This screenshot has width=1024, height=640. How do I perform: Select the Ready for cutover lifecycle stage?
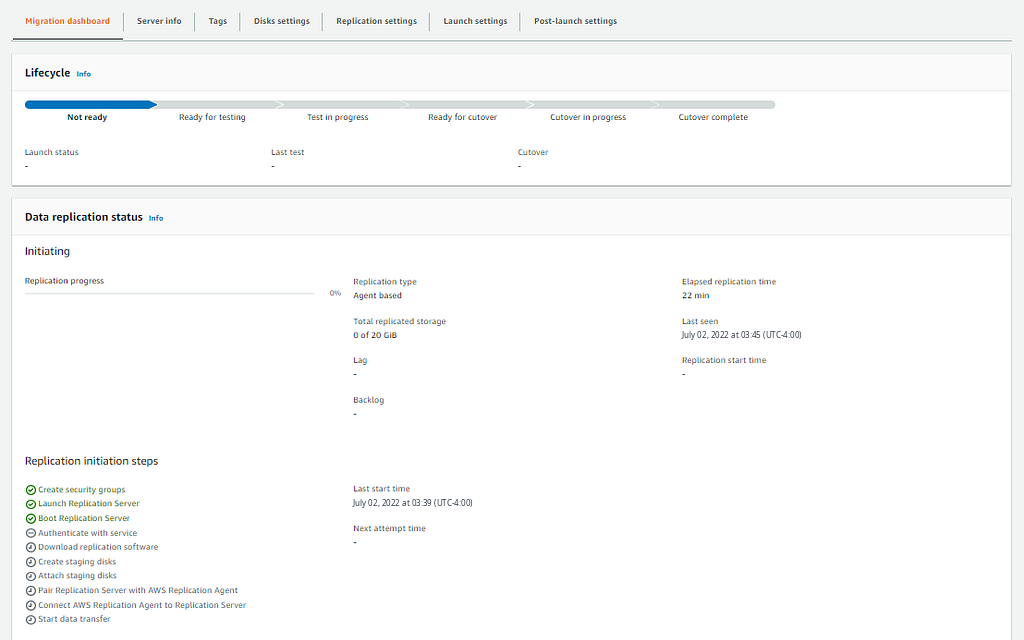[x=462, y=117]
